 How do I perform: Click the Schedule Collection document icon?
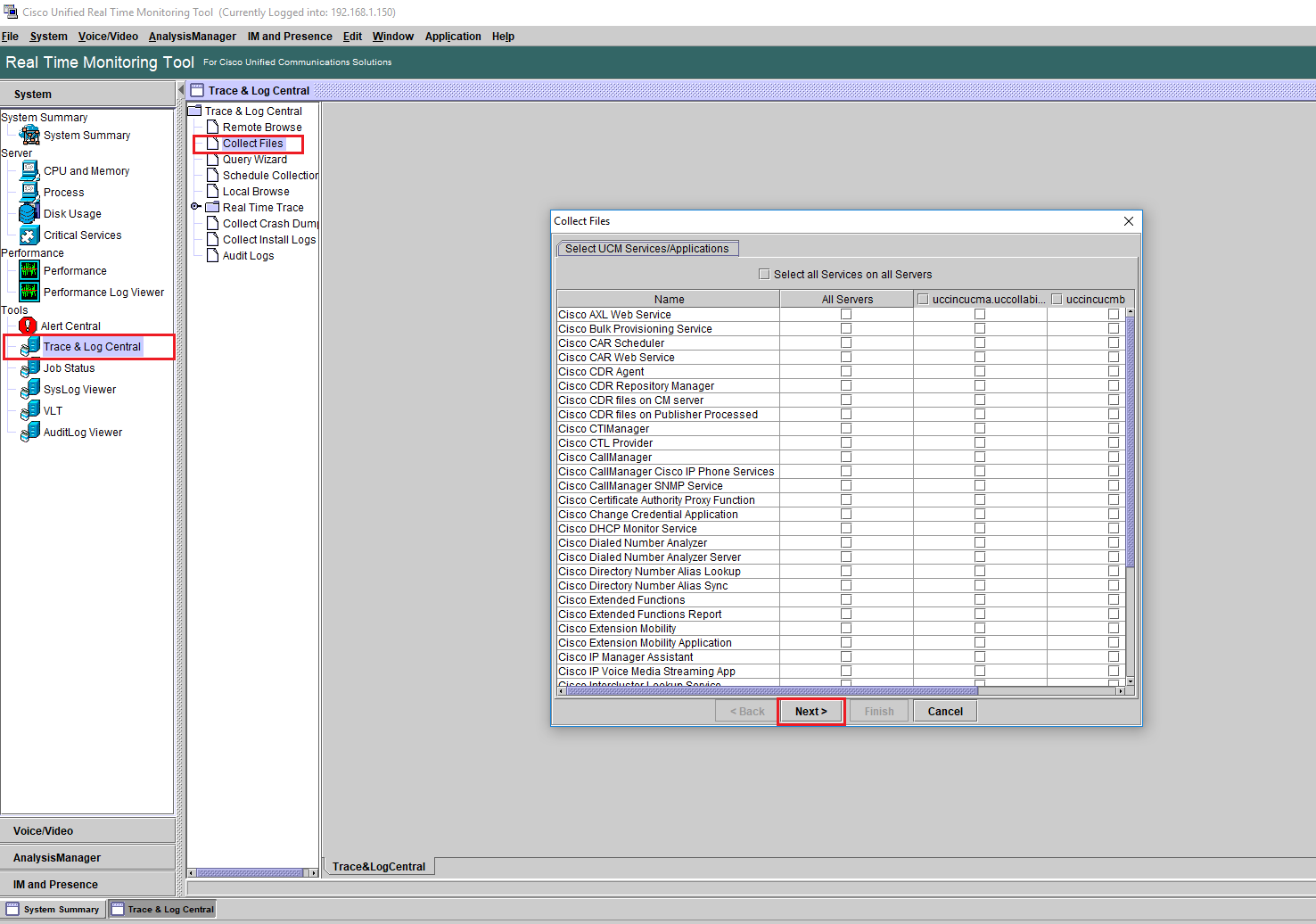[212, 175]
